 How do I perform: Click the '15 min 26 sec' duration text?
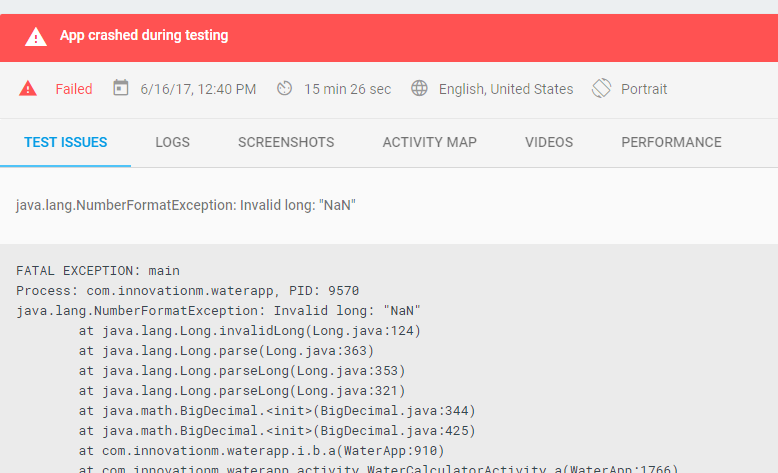(347, 89)
